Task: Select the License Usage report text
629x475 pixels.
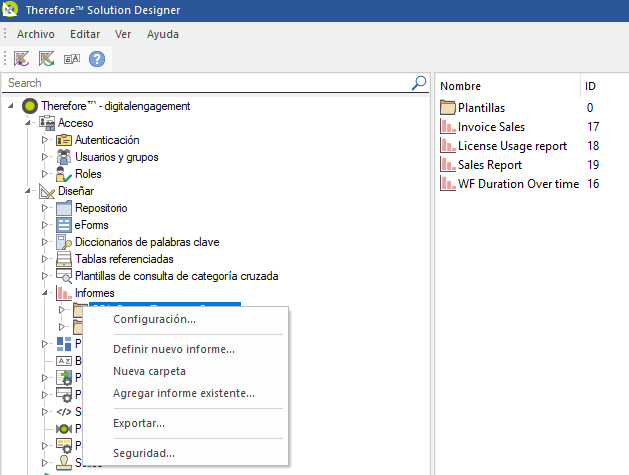Action: click(x=512, y=146)
